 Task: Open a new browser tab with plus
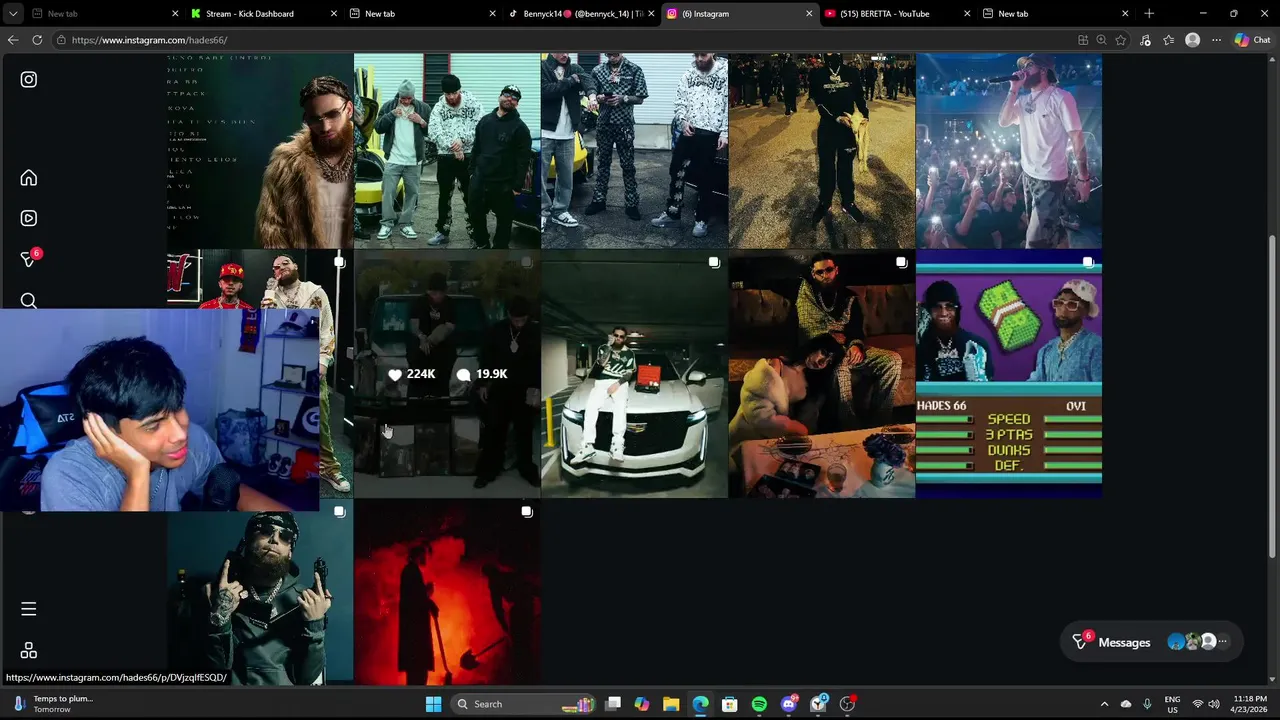[x=1149, y=14]
